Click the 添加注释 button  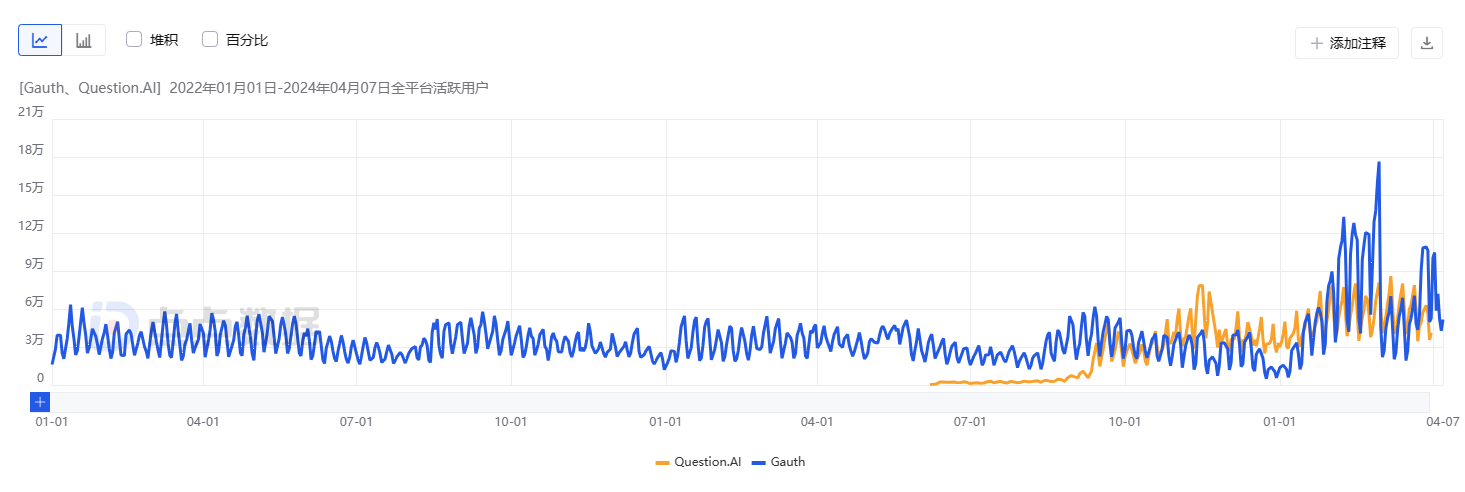1347,43
